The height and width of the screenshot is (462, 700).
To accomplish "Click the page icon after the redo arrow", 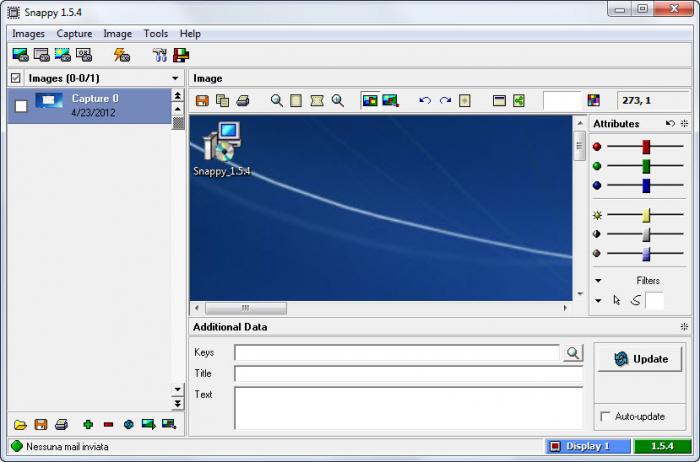I will (465, 100).
